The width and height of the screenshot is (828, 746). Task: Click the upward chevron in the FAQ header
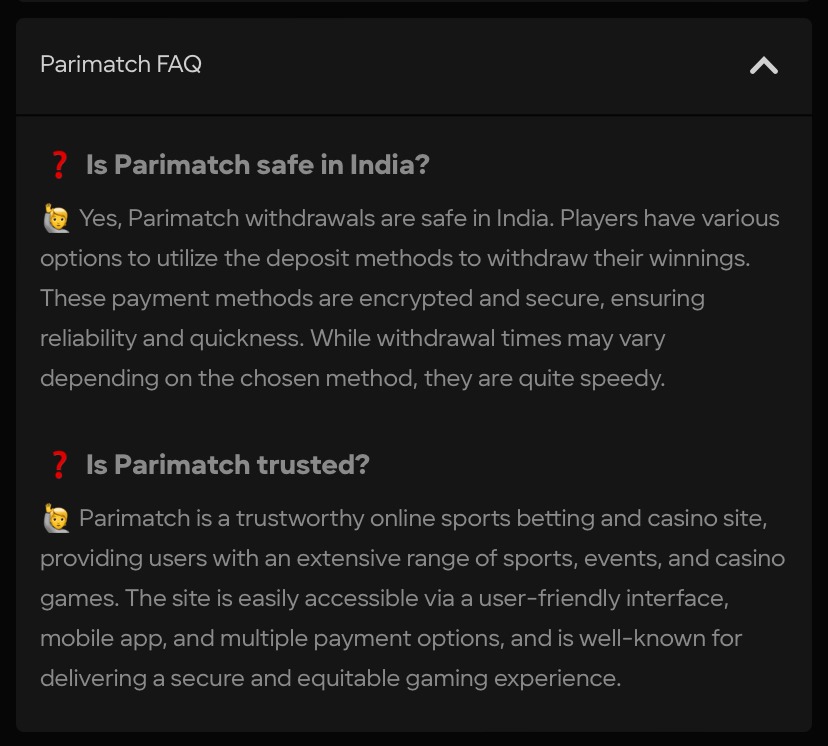(x=763, y=65)
